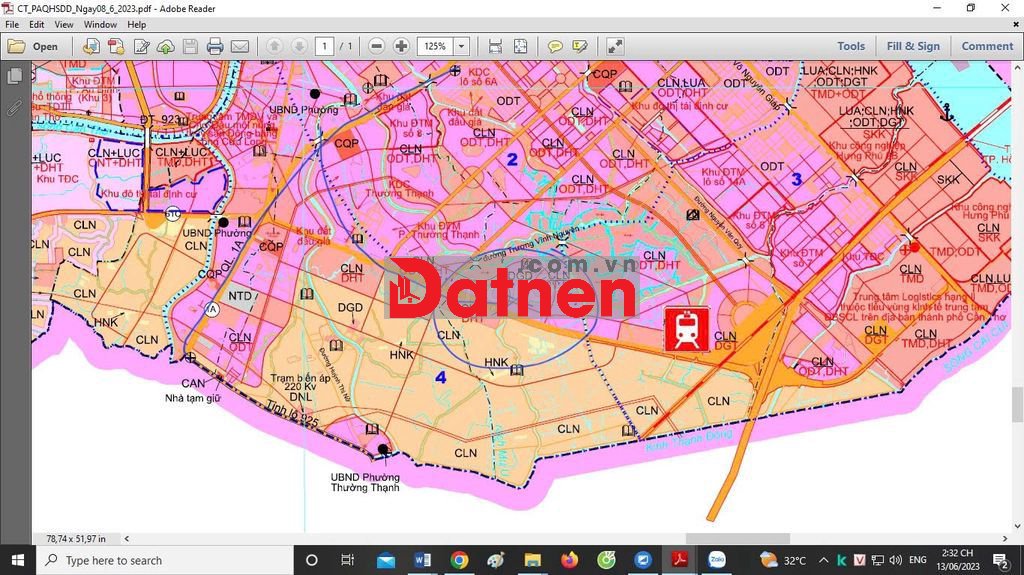Viewport: 1024px width, 575px height.
Task: Click the page number input field
Action: coord(325,46)
